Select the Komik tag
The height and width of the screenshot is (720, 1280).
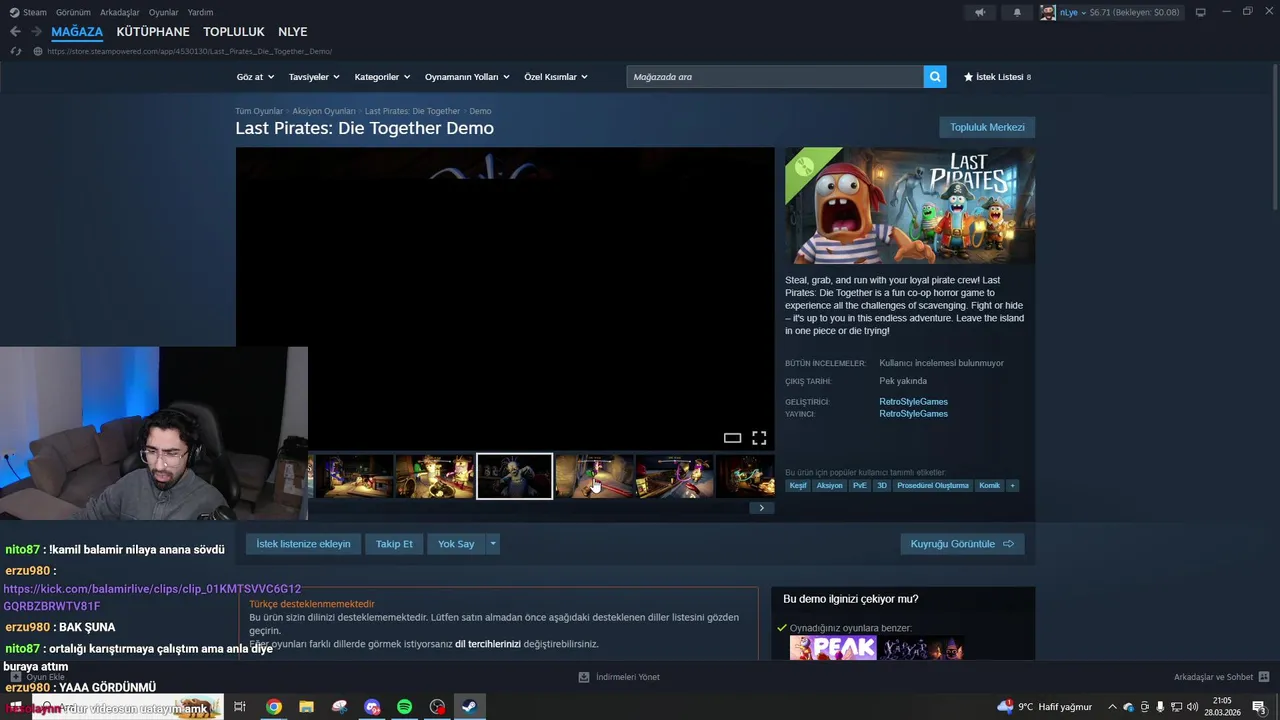point(989,485)
